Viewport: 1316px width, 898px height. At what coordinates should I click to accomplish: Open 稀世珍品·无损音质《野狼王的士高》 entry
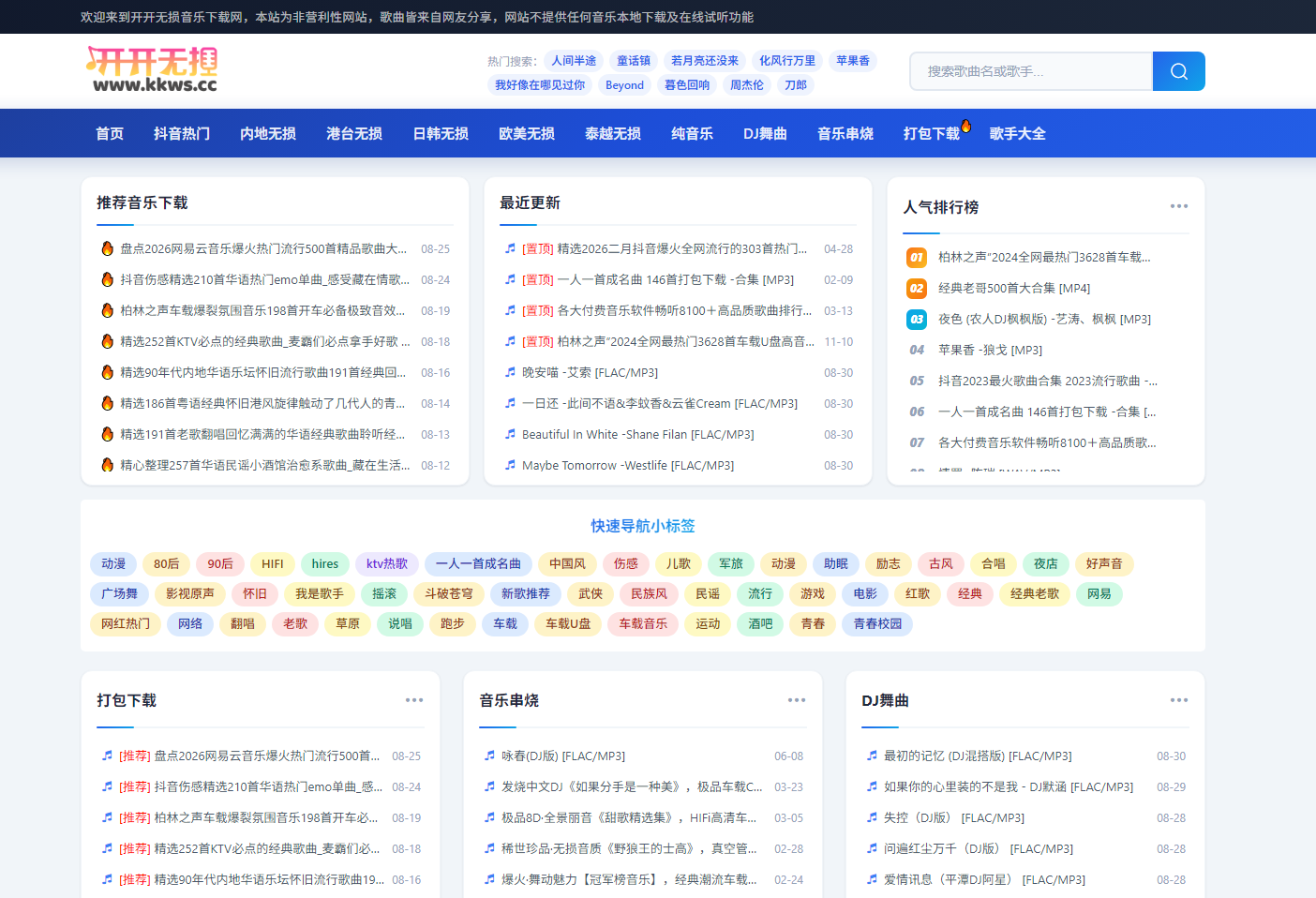629,848
